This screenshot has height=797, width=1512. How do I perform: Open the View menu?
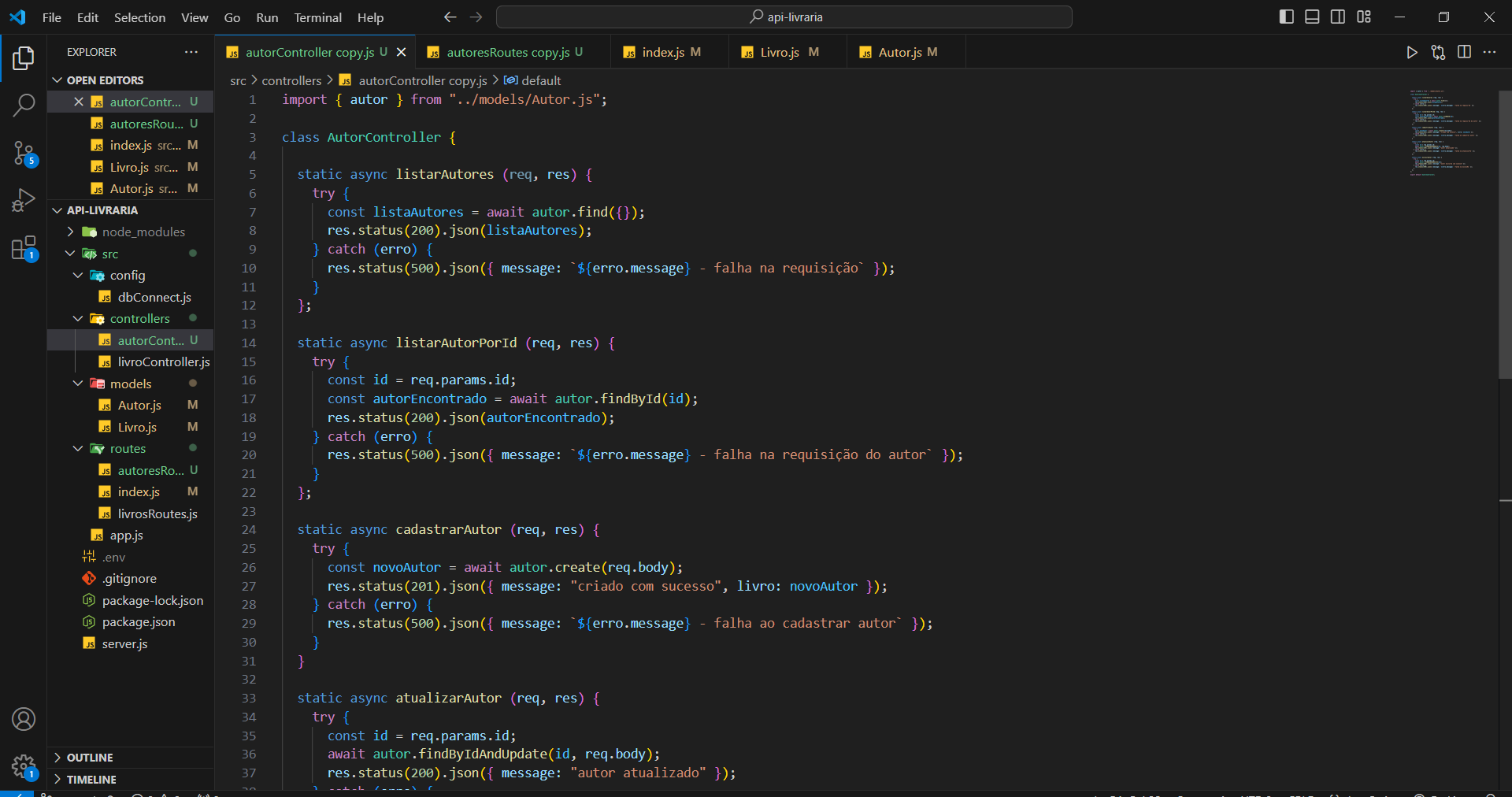(x=195, y=17)
